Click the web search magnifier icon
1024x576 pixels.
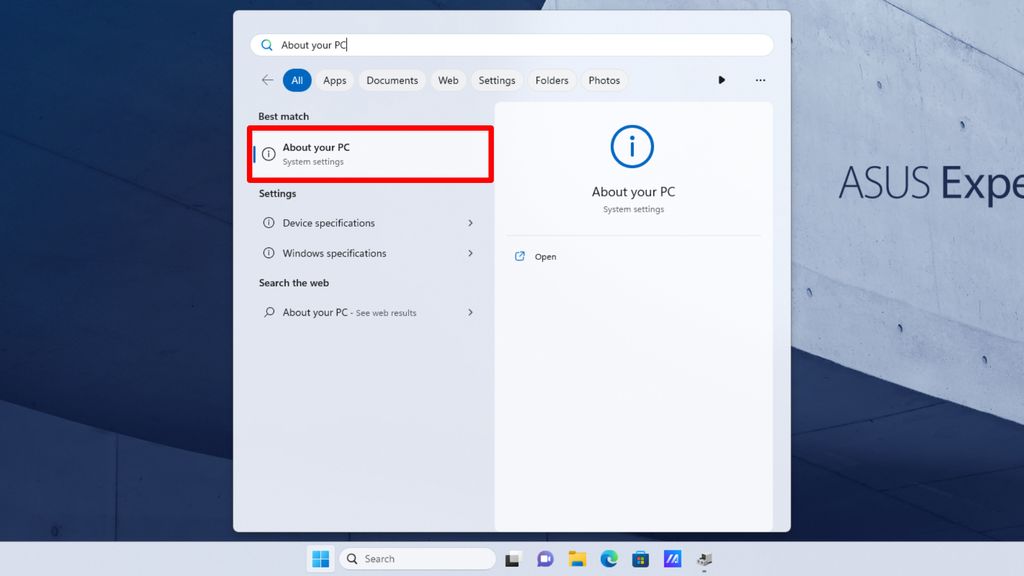267,312
